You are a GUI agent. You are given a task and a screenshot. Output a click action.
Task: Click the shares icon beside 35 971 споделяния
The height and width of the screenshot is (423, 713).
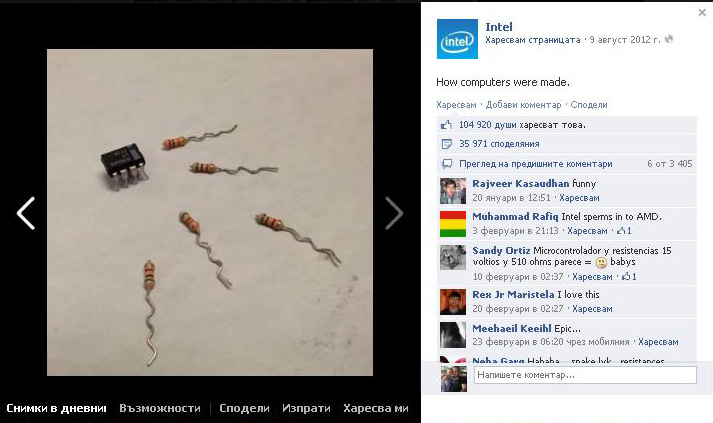pos(447,144)
